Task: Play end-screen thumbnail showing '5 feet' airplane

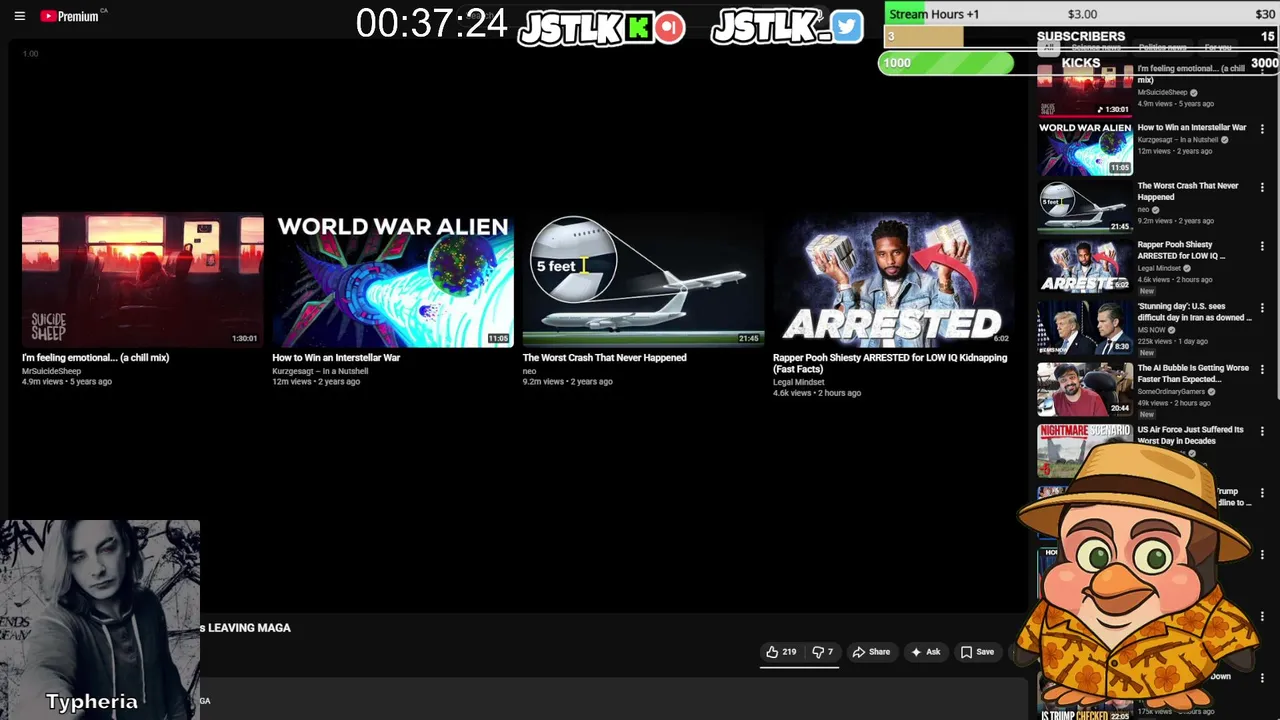Action: point(643,279)
